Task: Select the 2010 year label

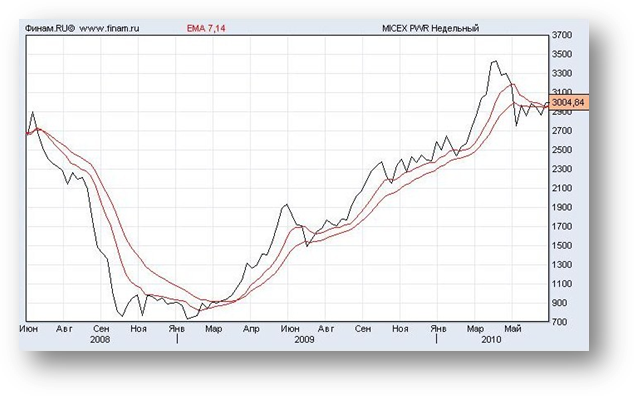Action: (491, 340)
